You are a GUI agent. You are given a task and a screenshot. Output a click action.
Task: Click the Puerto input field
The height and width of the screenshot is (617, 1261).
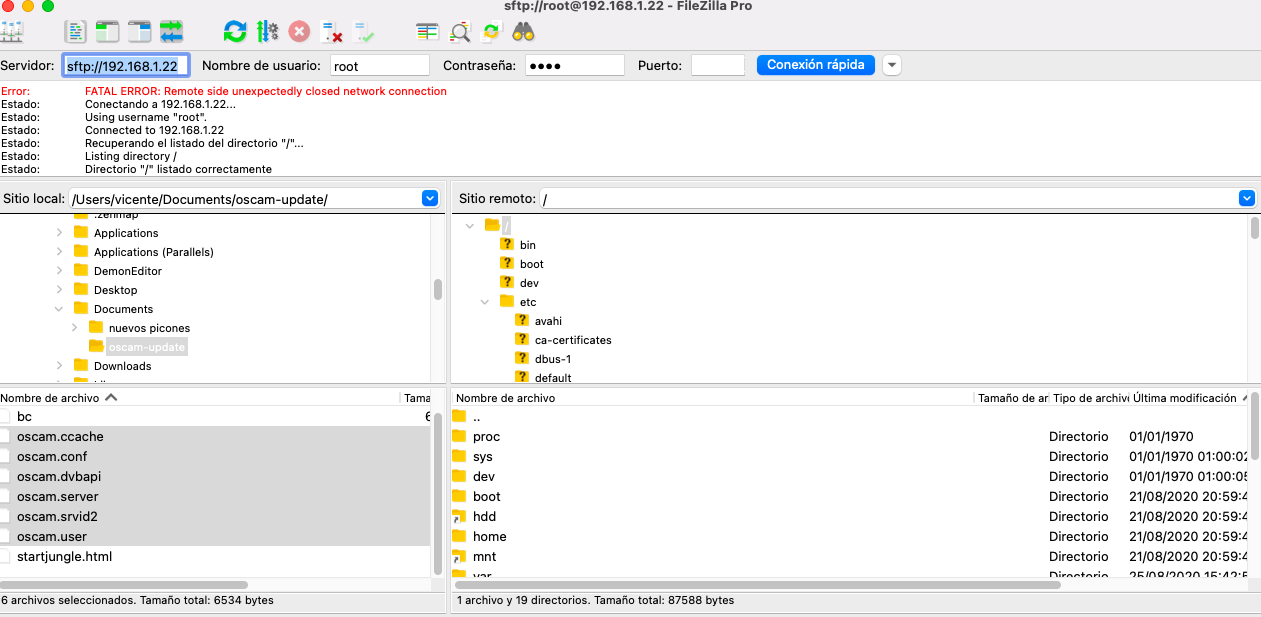click(718, 66)
